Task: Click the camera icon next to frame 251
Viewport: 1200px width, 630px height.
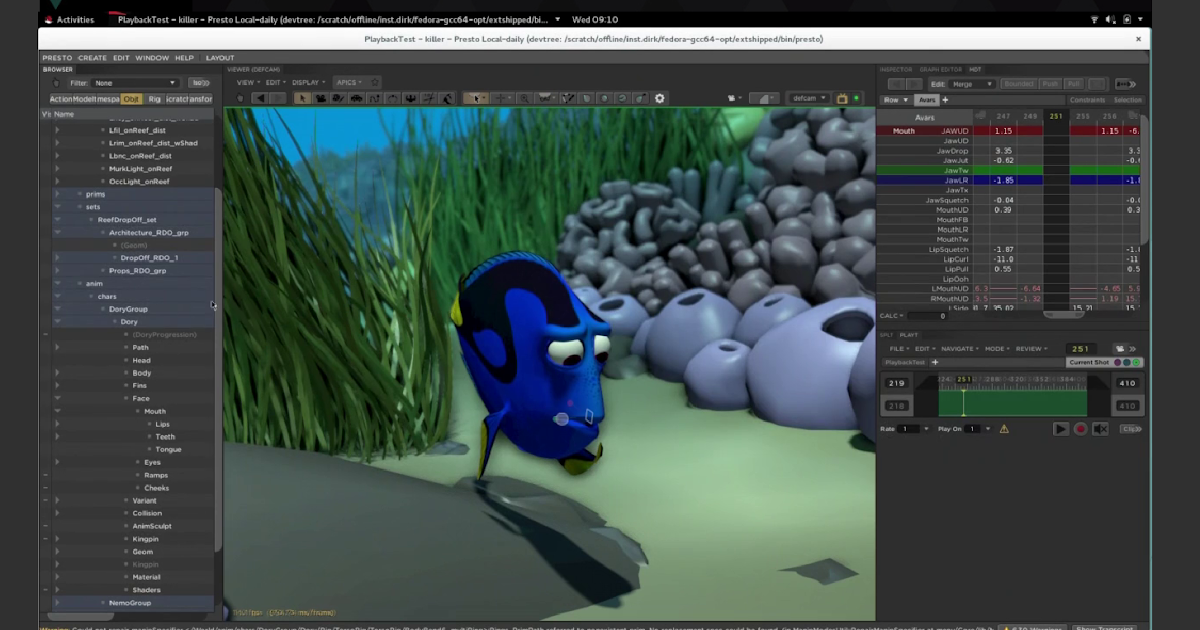Action: point(1121,349)
